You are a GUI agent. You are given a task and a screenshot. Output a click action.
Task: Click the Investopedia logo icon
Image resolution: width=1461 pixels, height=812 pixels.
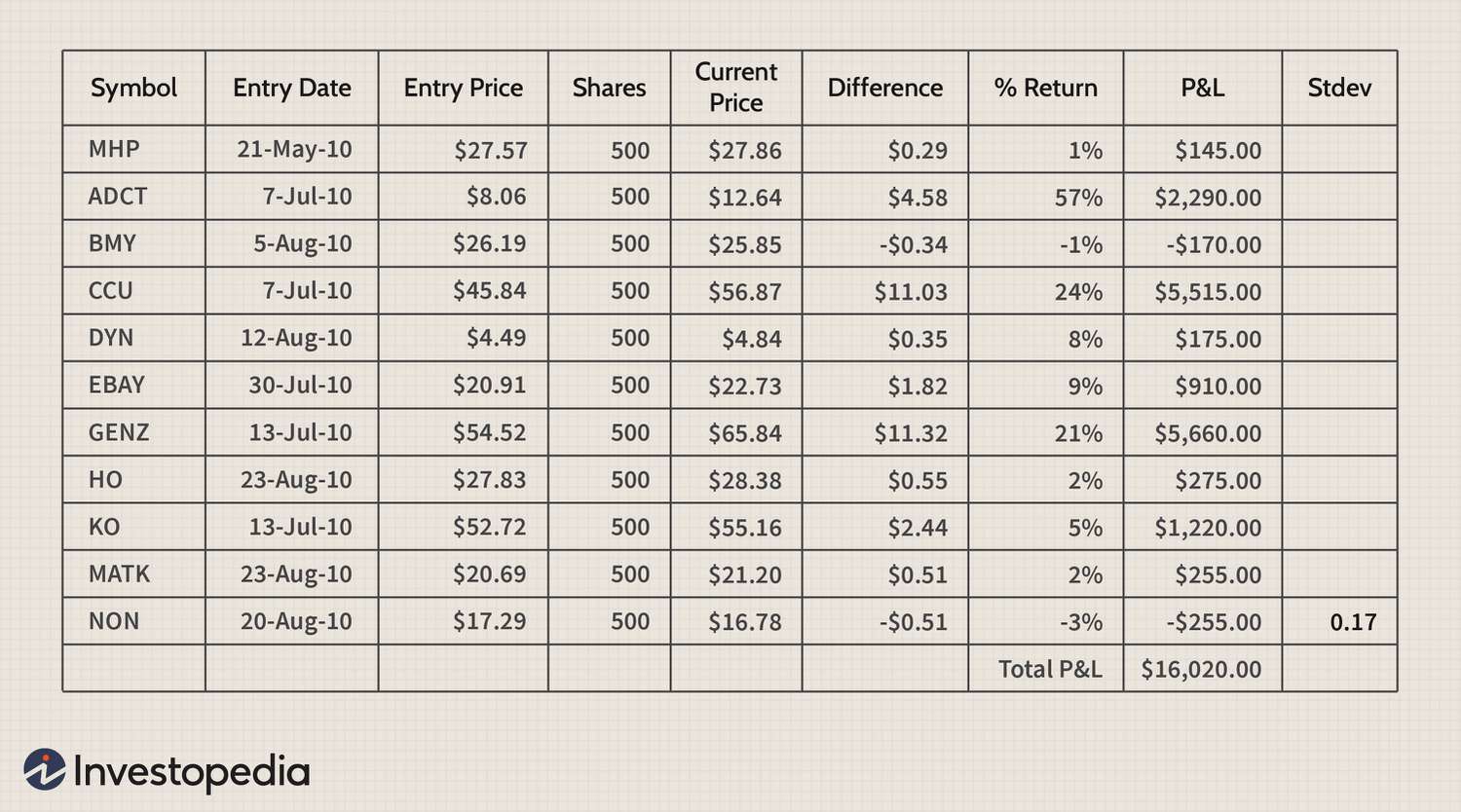(45, 769)
